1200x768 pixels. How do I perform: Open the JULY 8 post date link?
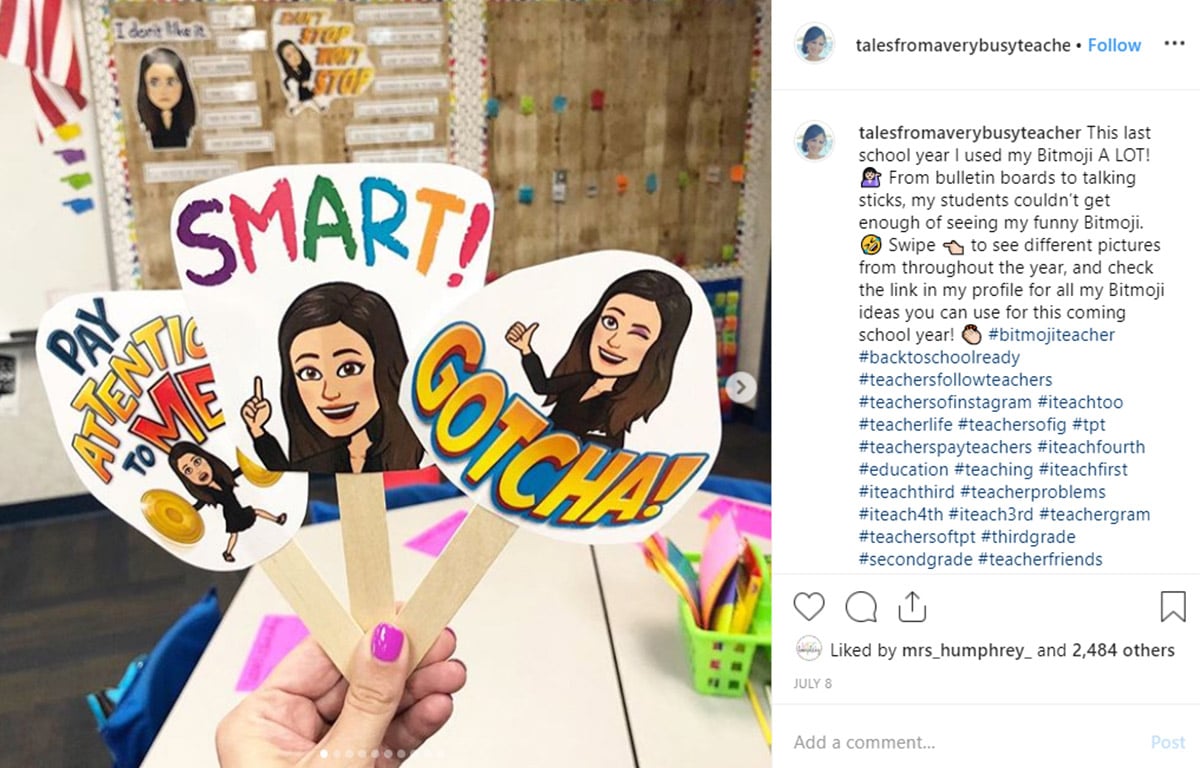(x=813, y=684)
